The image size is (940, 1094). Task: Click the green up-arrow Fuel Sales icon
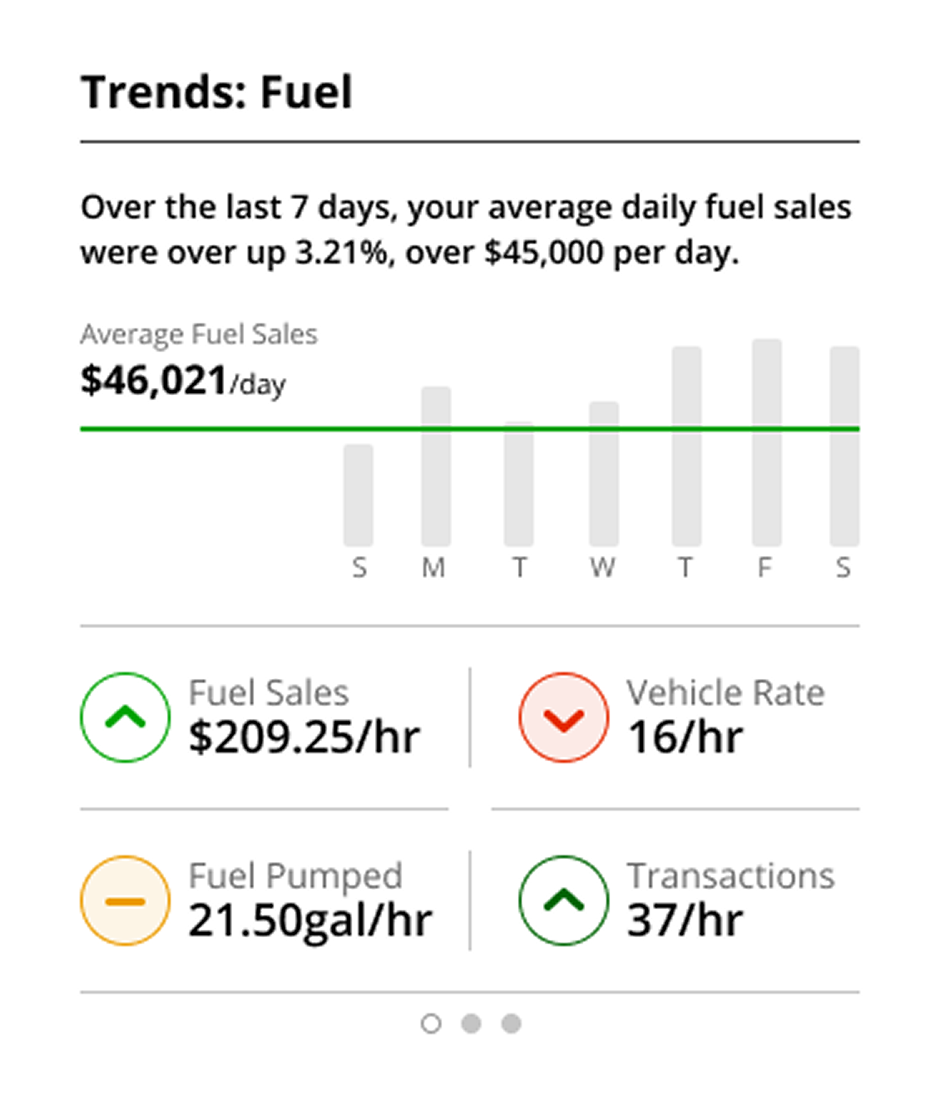[124, 717]
